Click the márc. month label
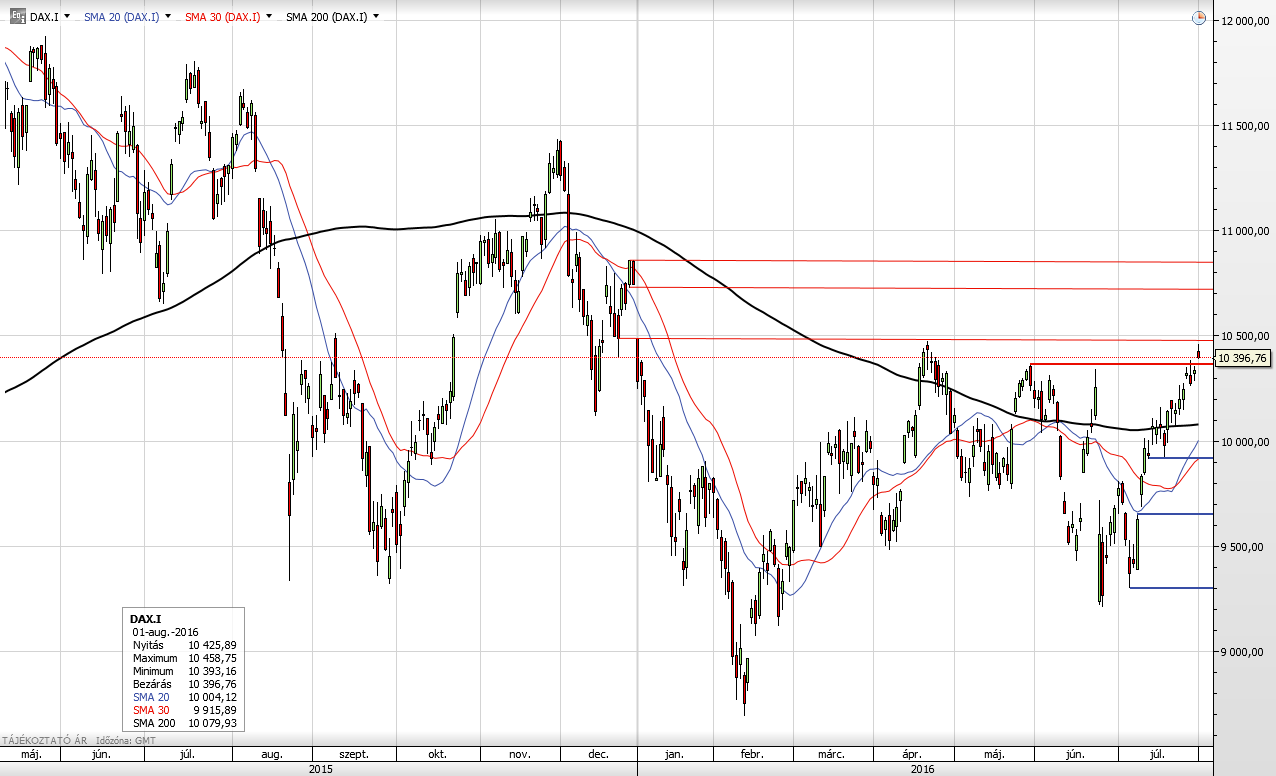 (x=832, y=755)
